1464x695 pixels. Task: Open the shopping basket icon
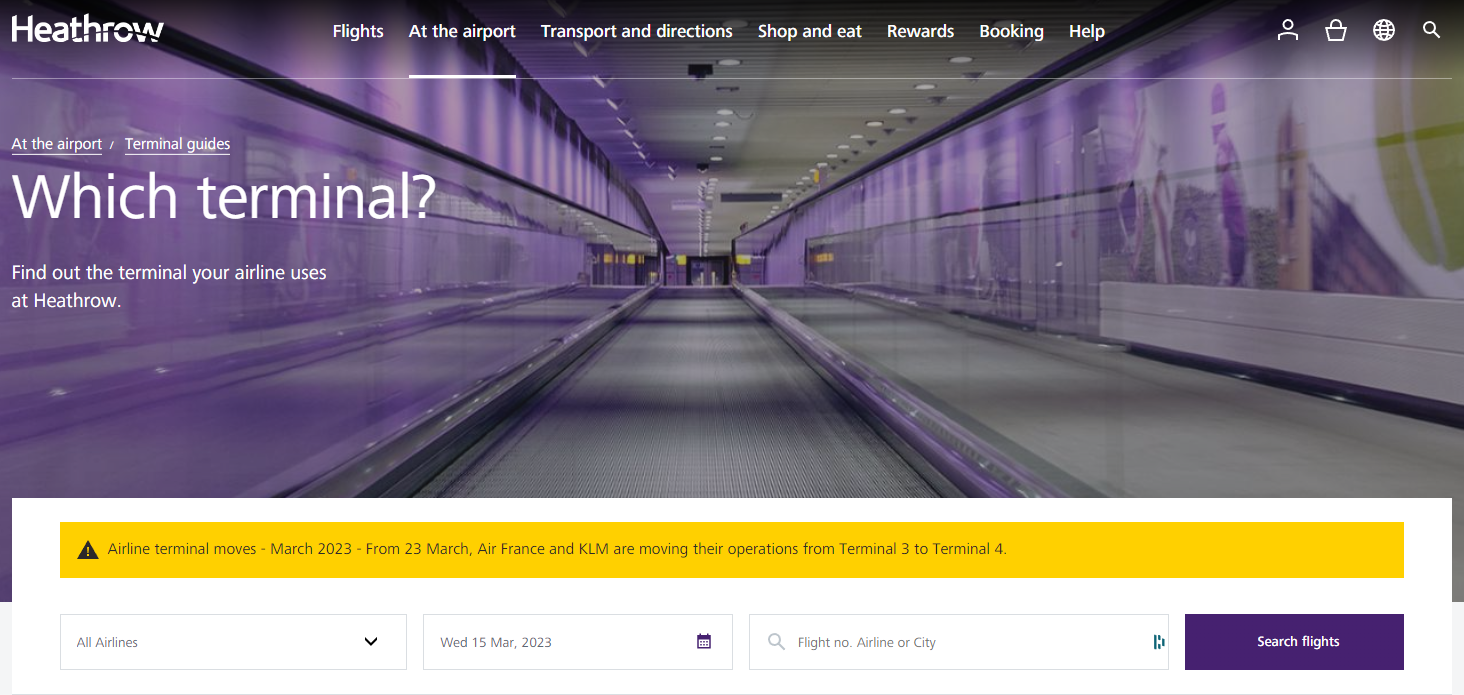[x=1335, y=30]
